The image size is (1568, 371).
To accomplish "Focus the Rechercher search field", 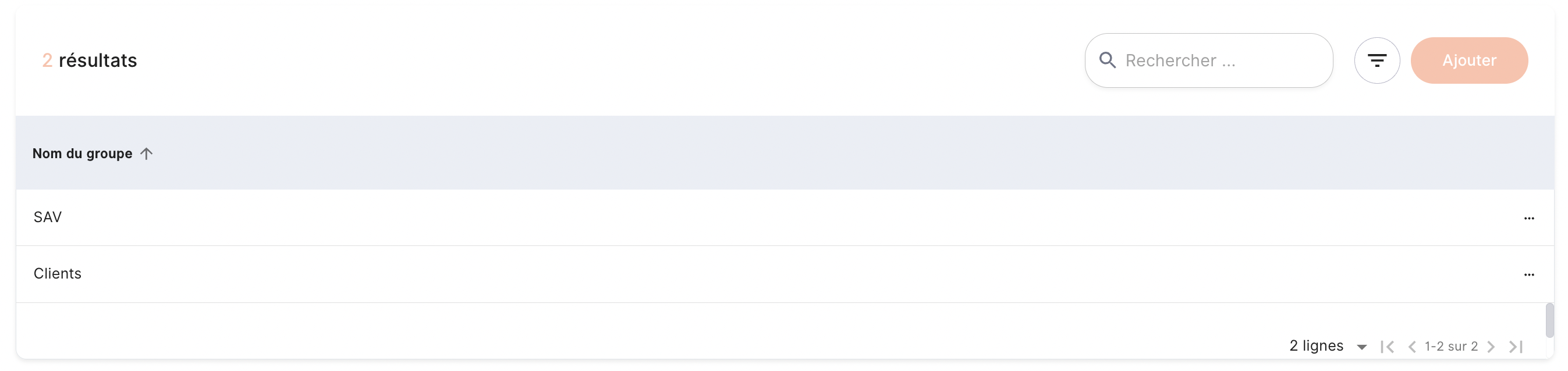I will click(x=1208, y=60).
